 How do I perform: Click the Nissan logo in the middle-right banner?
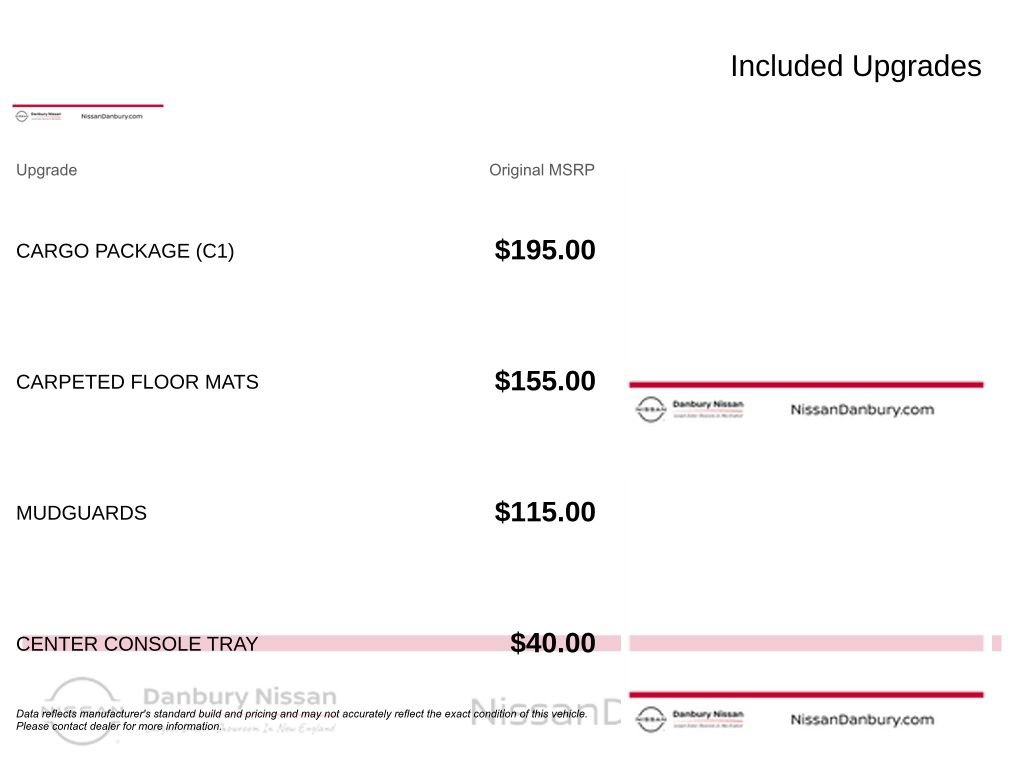click(x=650, y=409)
